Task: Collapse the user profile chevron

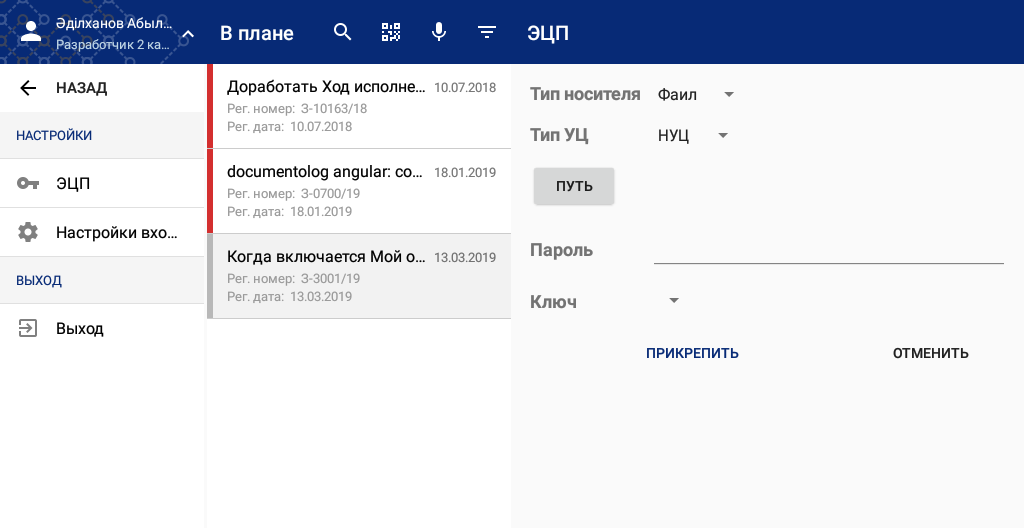Action: pos(188,34)
